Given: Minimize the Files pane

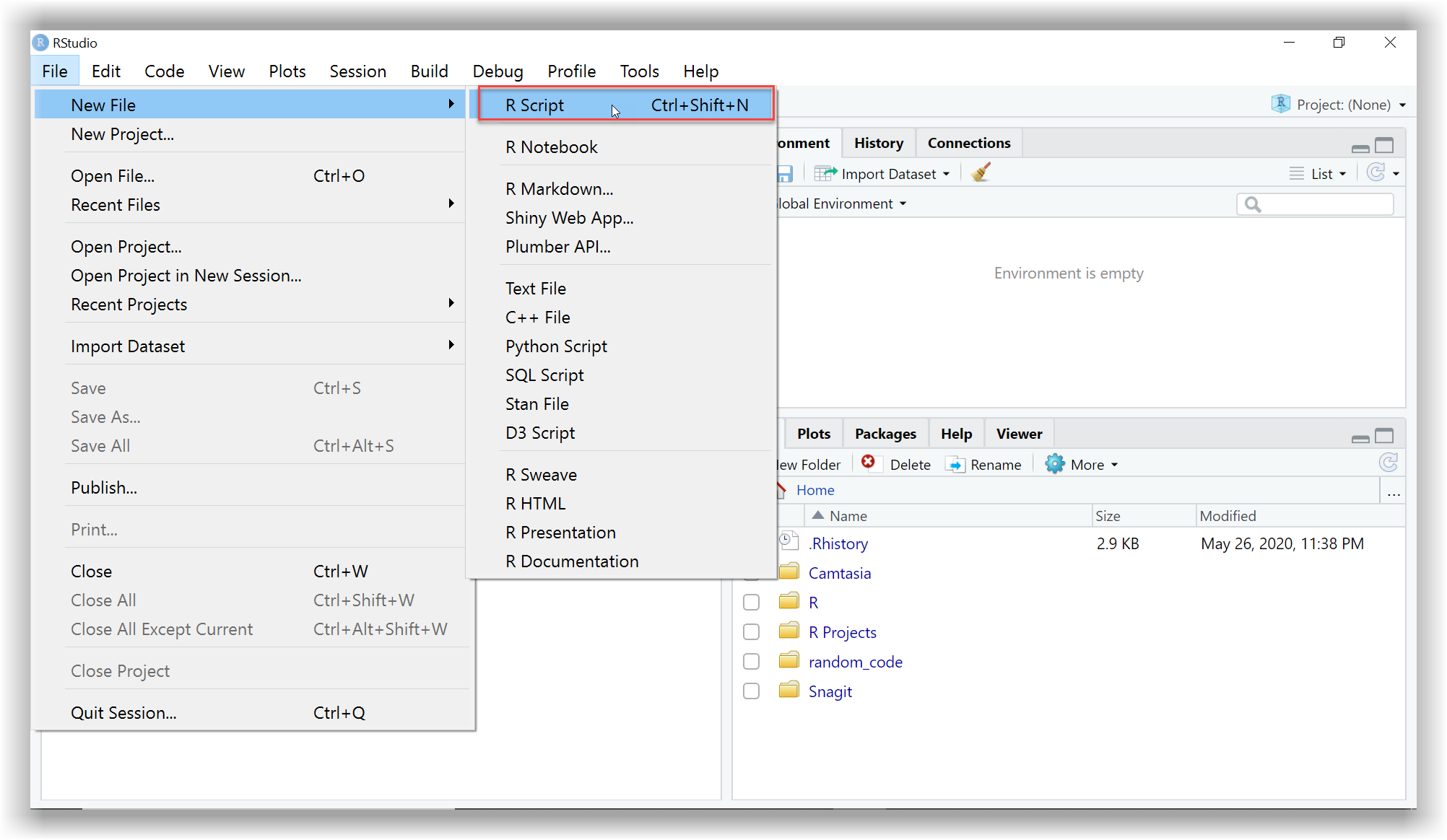Looking at the screenshot, I should click(1360, 437).
